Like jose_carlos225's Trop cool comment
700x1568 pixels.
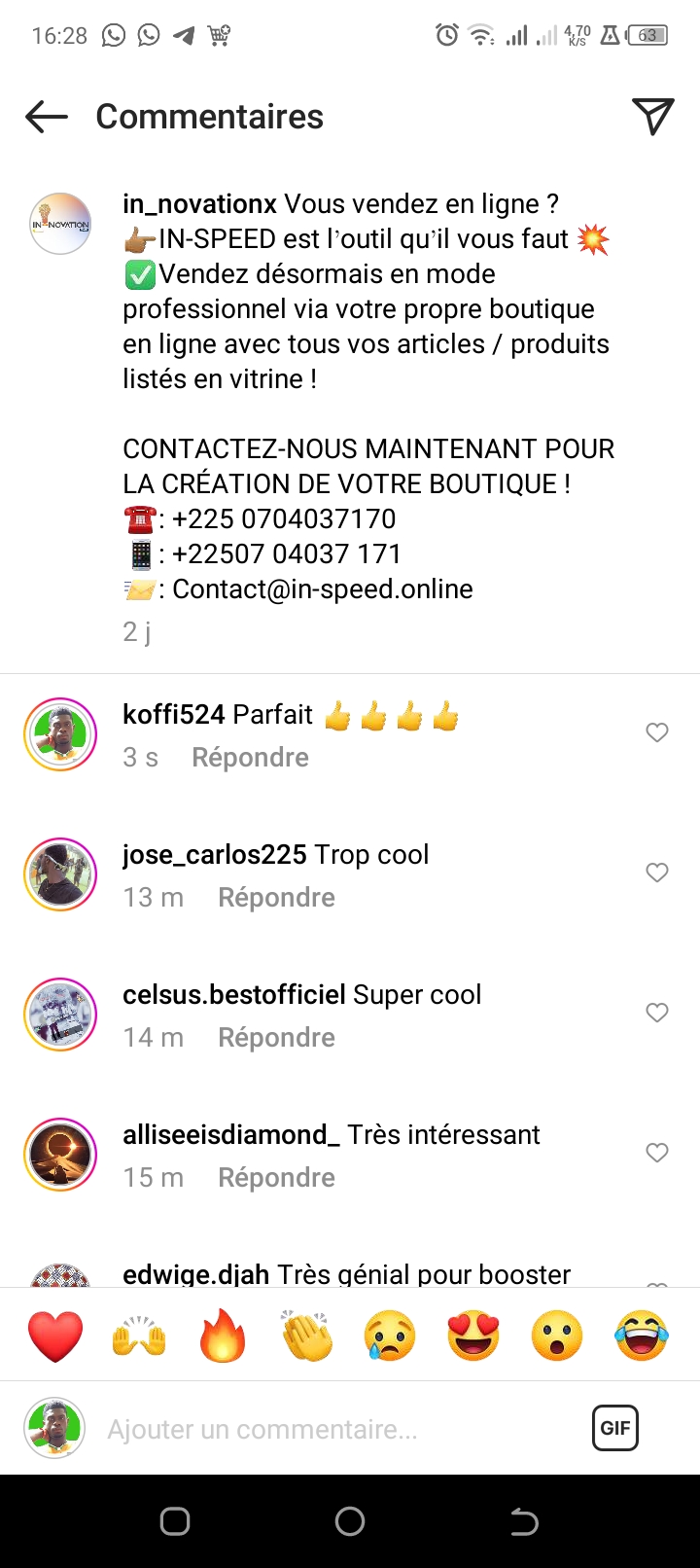657,873
